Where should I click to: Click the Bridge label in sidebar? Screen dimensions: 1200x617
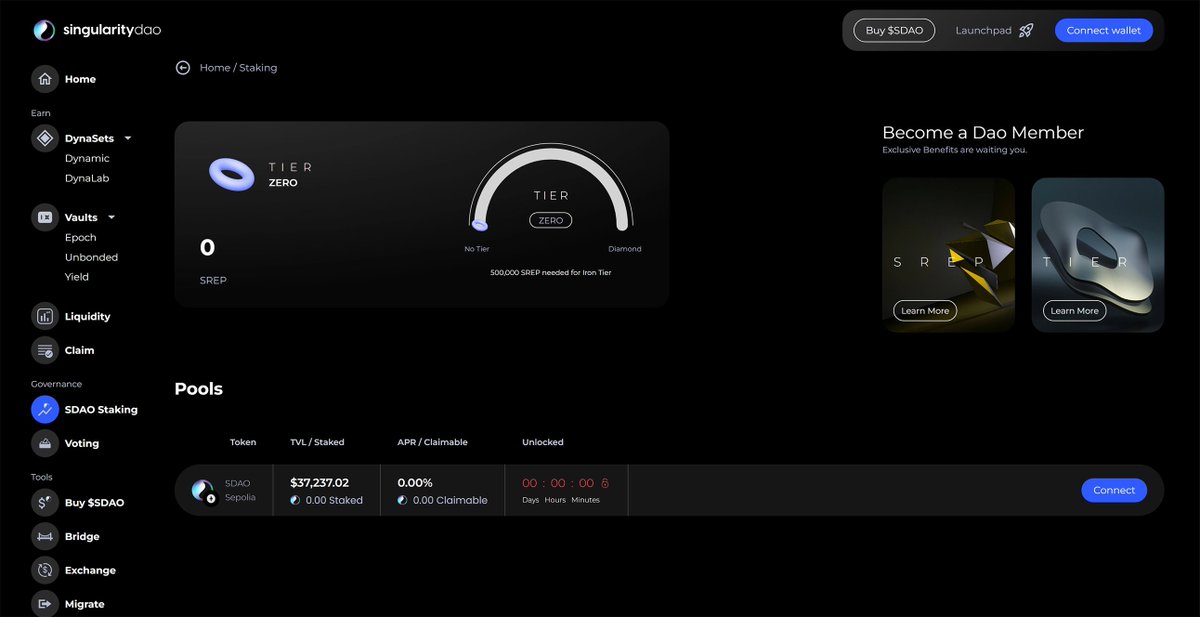(82, 536)
